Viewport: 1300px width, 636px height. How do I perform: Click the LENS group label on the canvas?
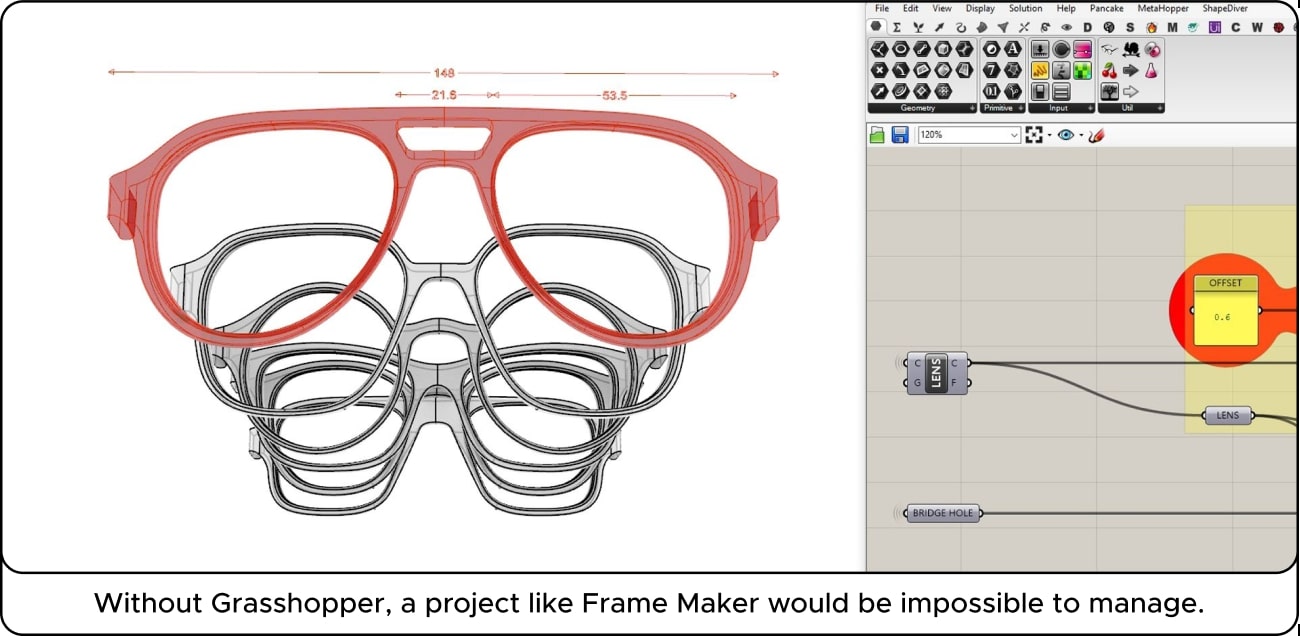pyautogui.click(x=1228, y=415)
